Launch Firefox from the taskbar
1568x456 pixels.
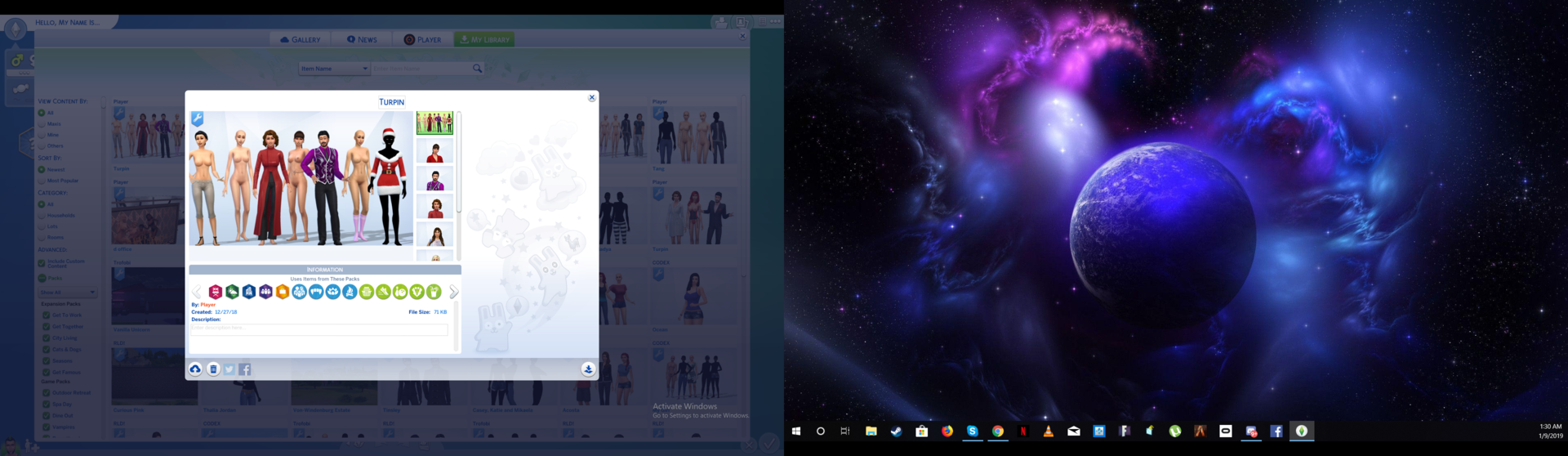tap(947, 431)
